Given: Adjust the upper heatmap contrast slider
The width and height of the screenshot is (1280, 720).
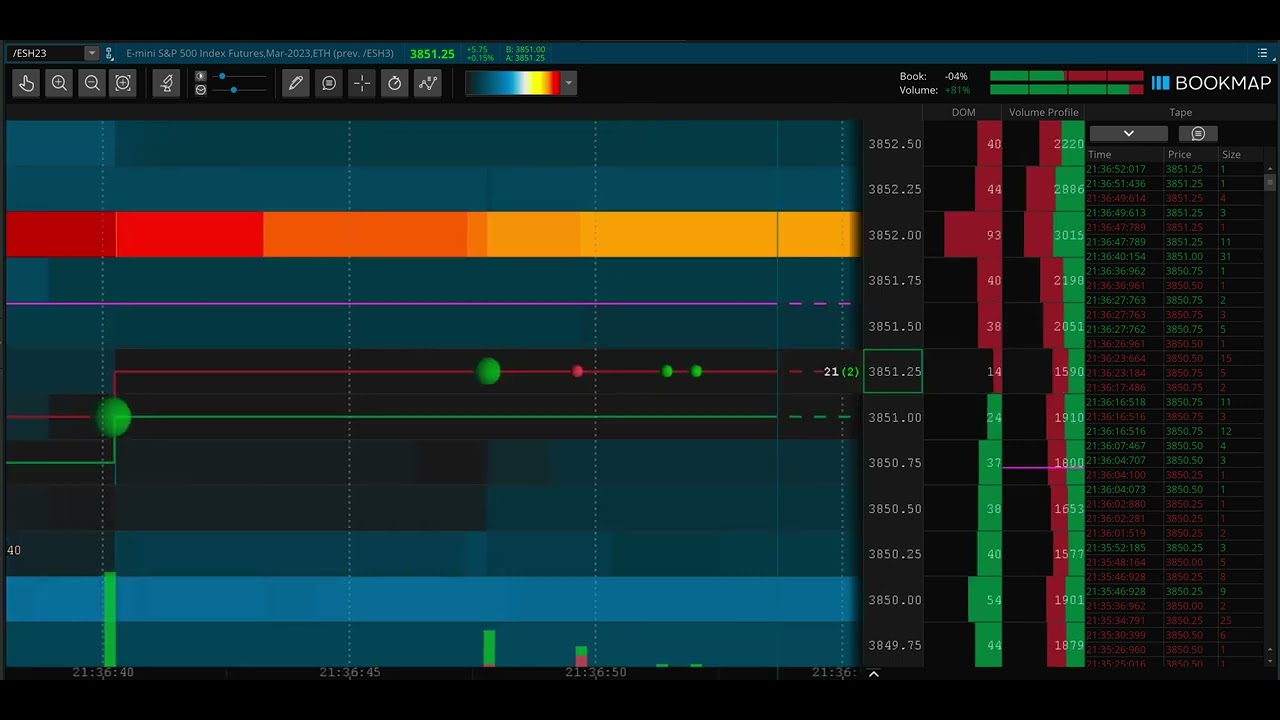Looking at the screenshot, I should coord(242,76).
